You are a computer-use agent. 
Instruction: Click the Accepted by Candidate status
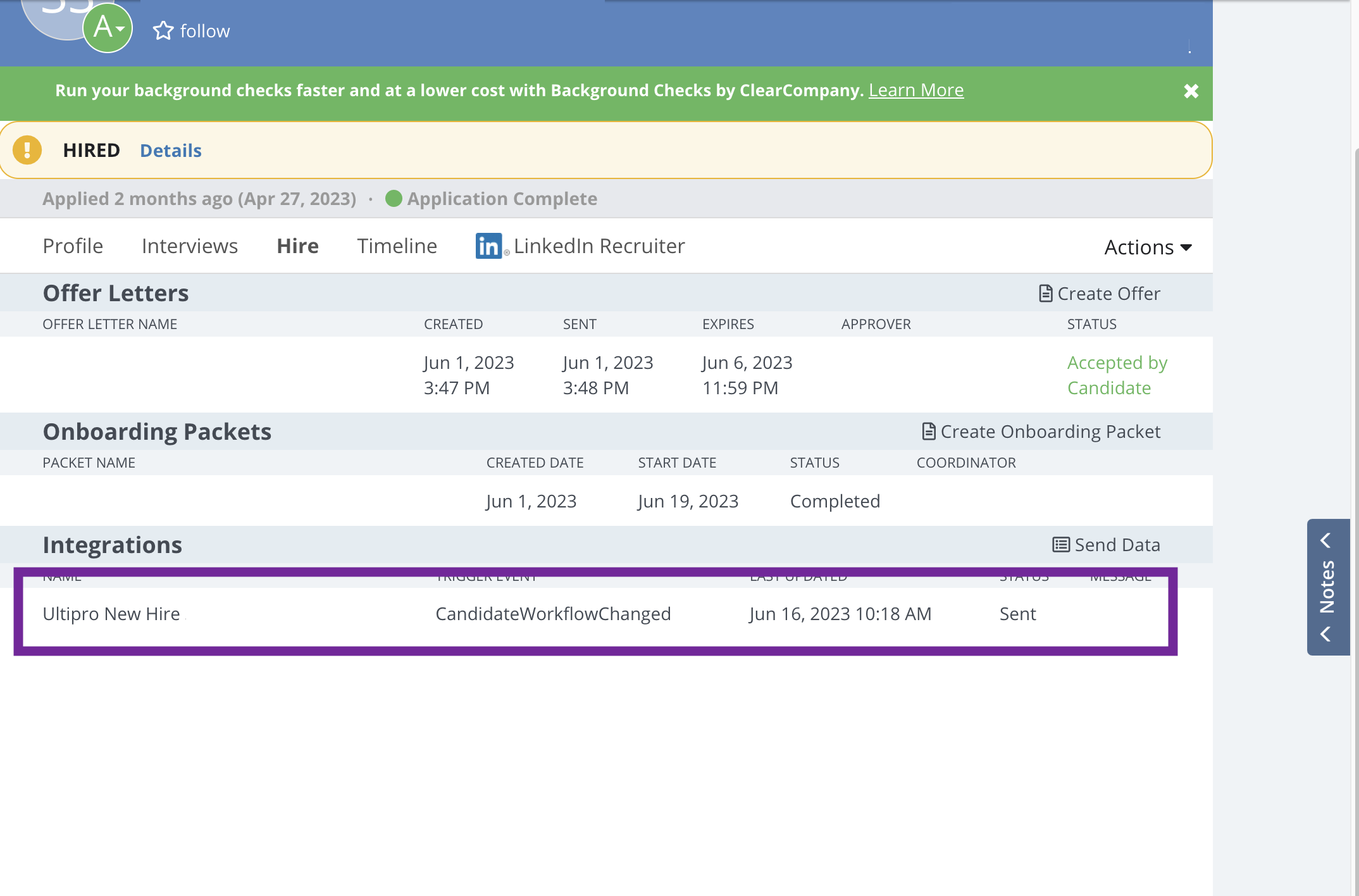pyautogui.click(x=1117, y=375)
